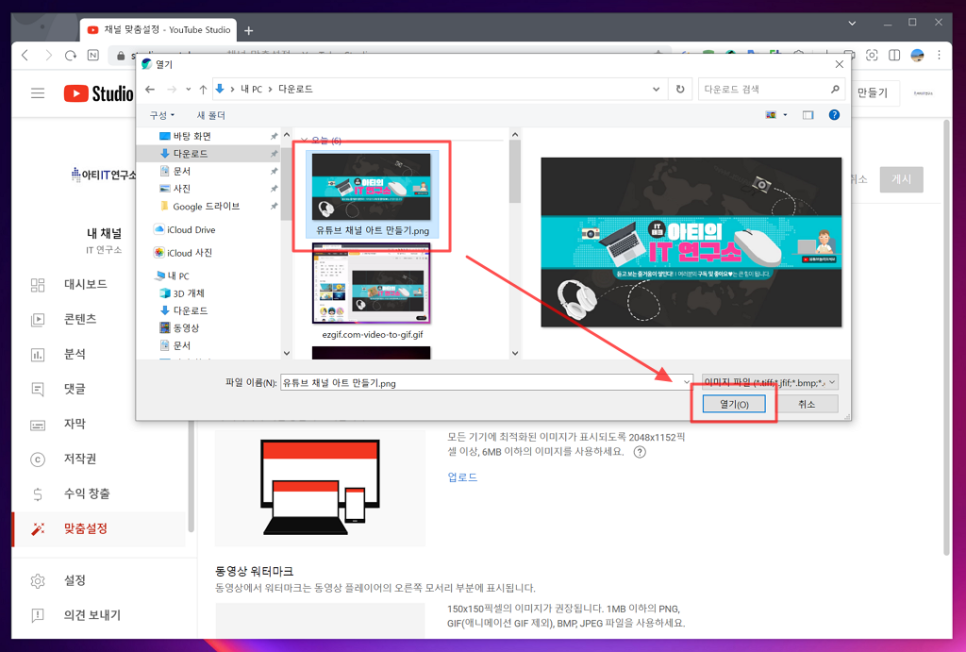Click the banner size help question icon
Viewport: 966px width, 652px height.
coord(640,452)
